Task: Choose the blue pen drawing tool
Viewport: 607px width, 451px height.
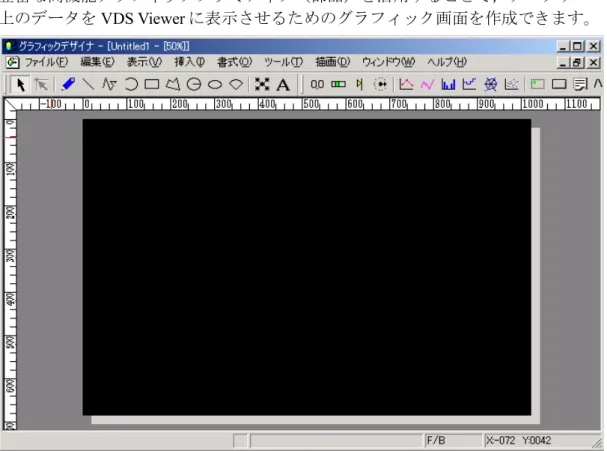Action: point(68,84)
